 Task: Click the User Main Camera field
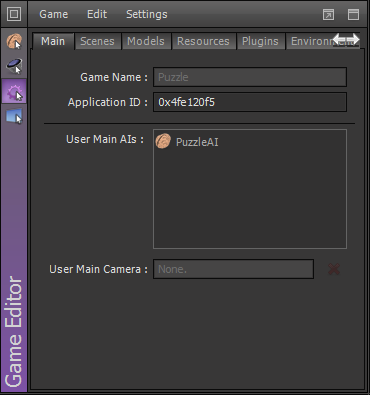tap(233, 269)
